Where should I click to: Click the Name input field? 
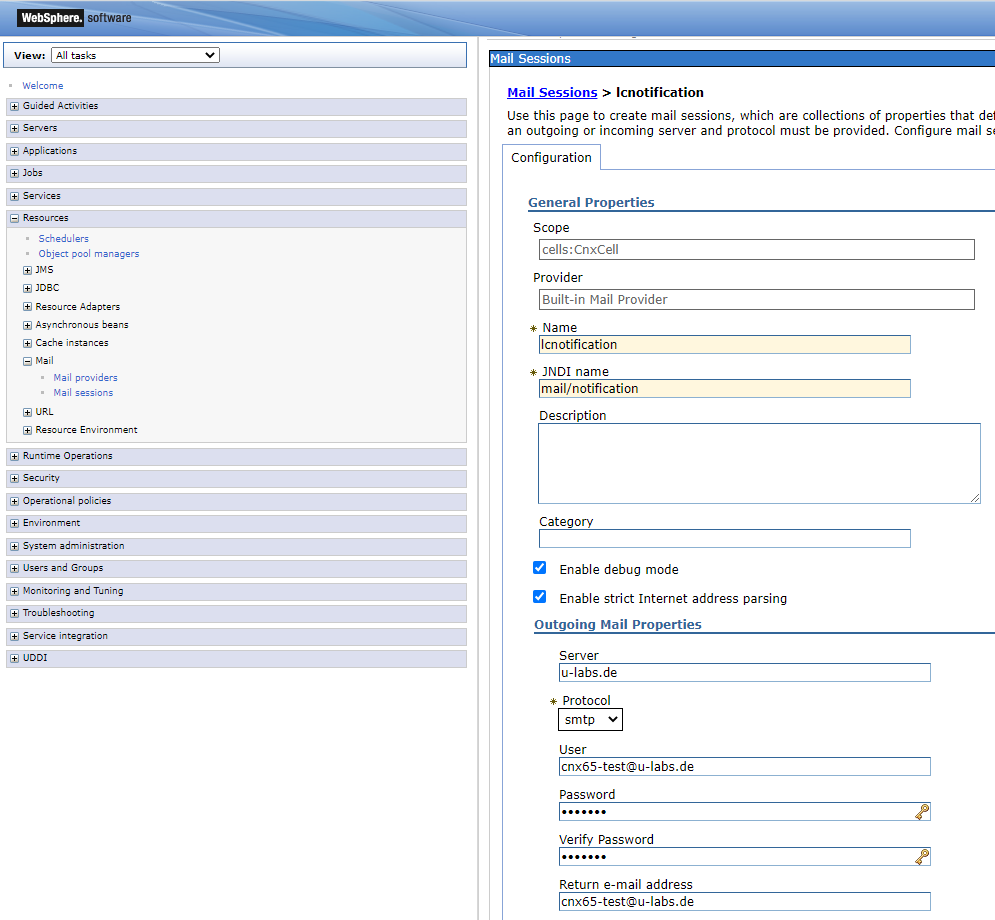(x=725, y=345)
